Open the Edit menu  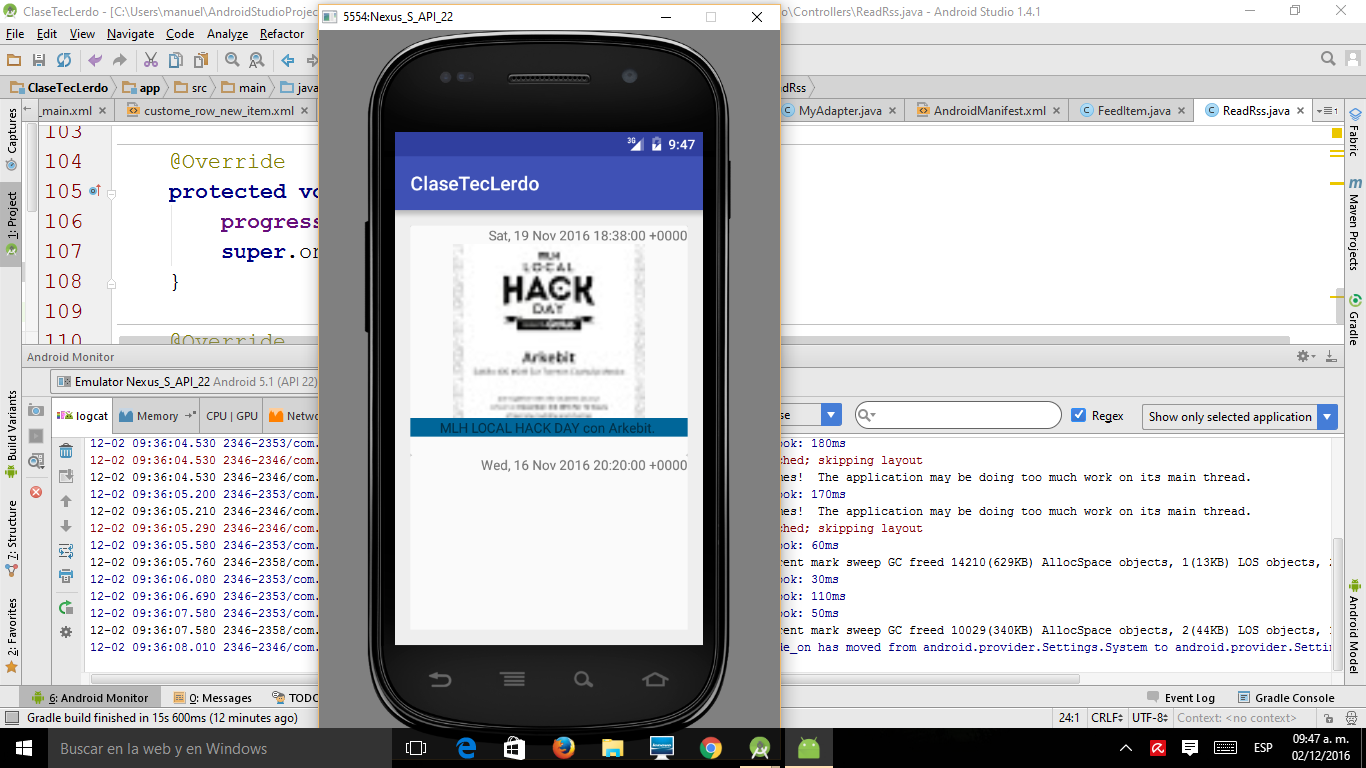(x=46, y=34)
